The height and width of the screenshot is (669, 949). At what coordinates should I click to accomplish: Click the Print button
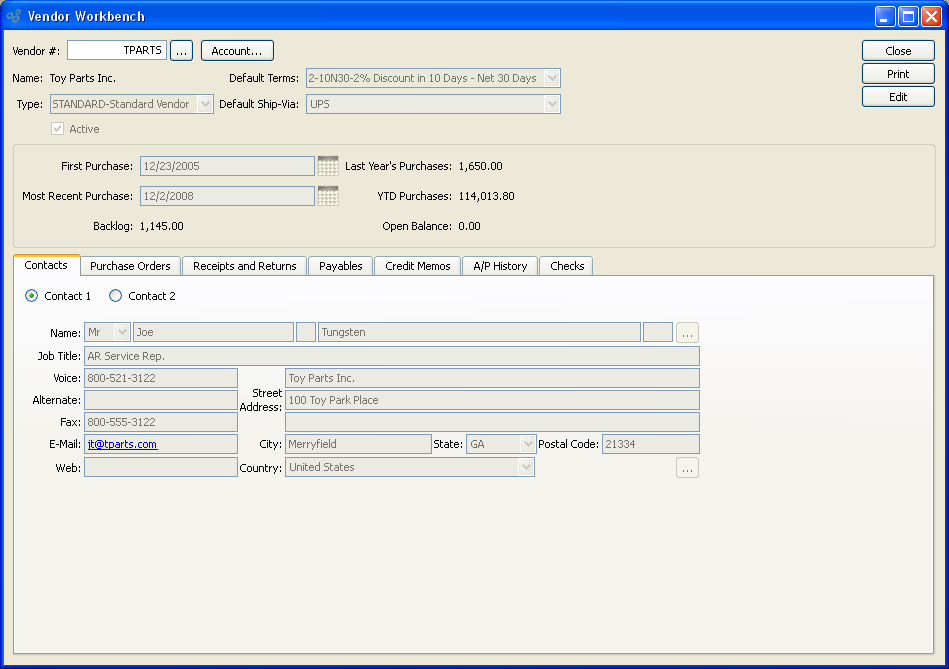pyautogui.click(x=898, y=74)
